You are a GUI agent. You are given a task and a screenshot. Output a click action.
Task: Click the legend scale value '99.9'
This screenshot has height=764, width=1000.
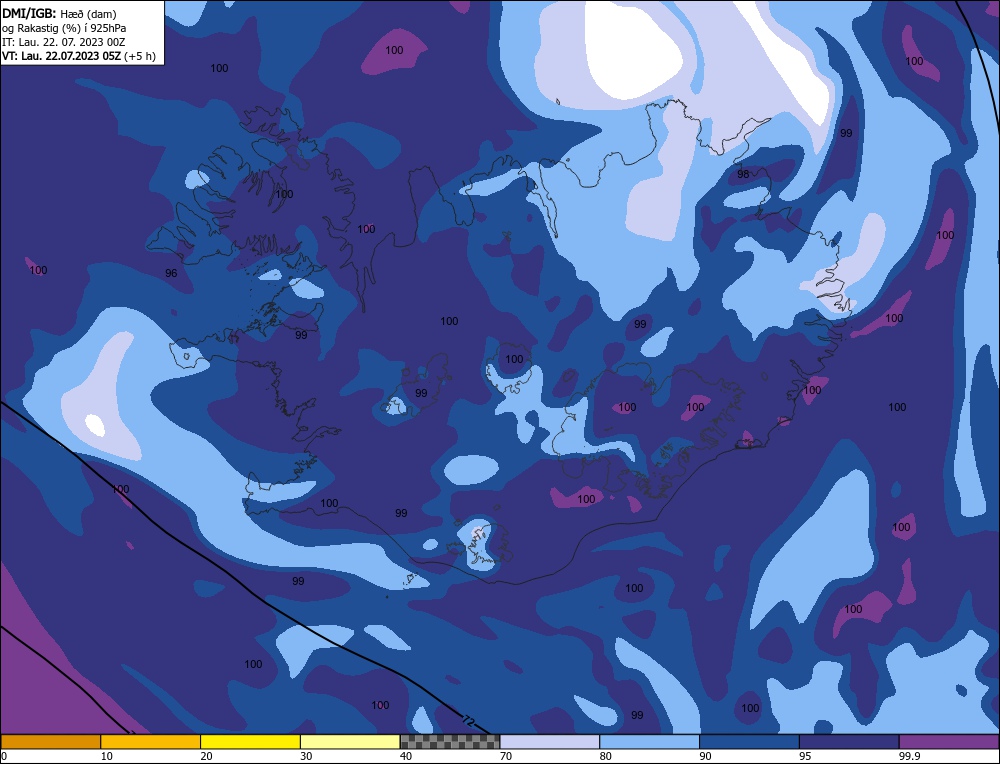(x=909, y=756)
